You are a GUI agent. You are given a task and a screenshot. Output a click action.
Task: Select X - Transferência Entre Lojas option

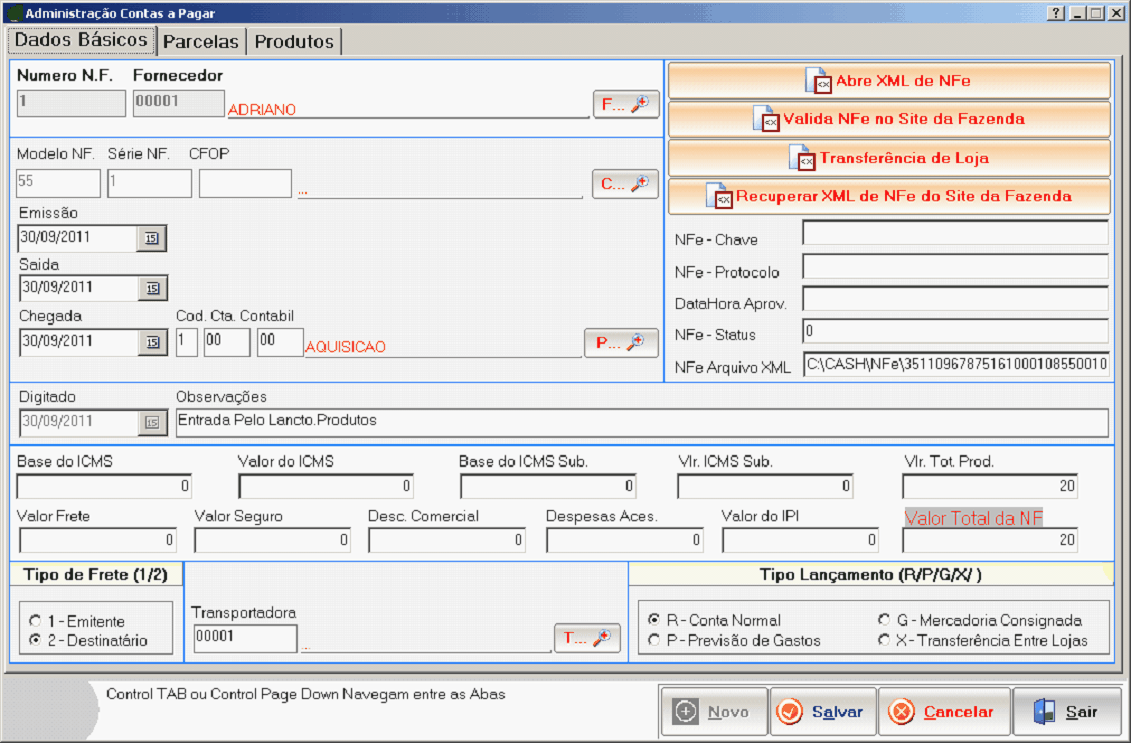(884, 640)
